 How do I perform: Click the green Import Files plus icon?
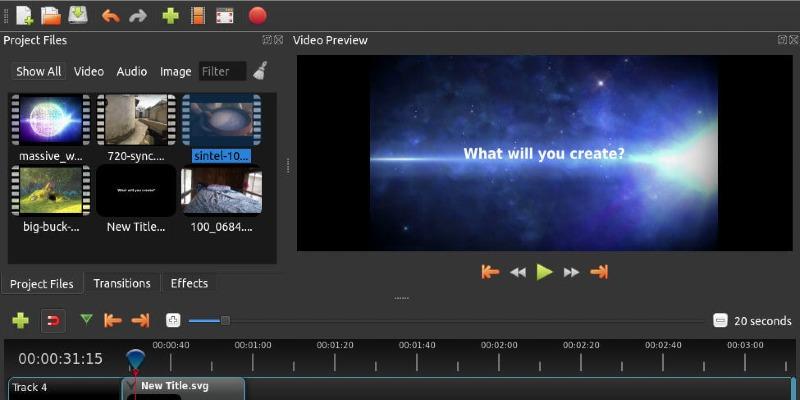pyautogui.click(x=170, y=15)
